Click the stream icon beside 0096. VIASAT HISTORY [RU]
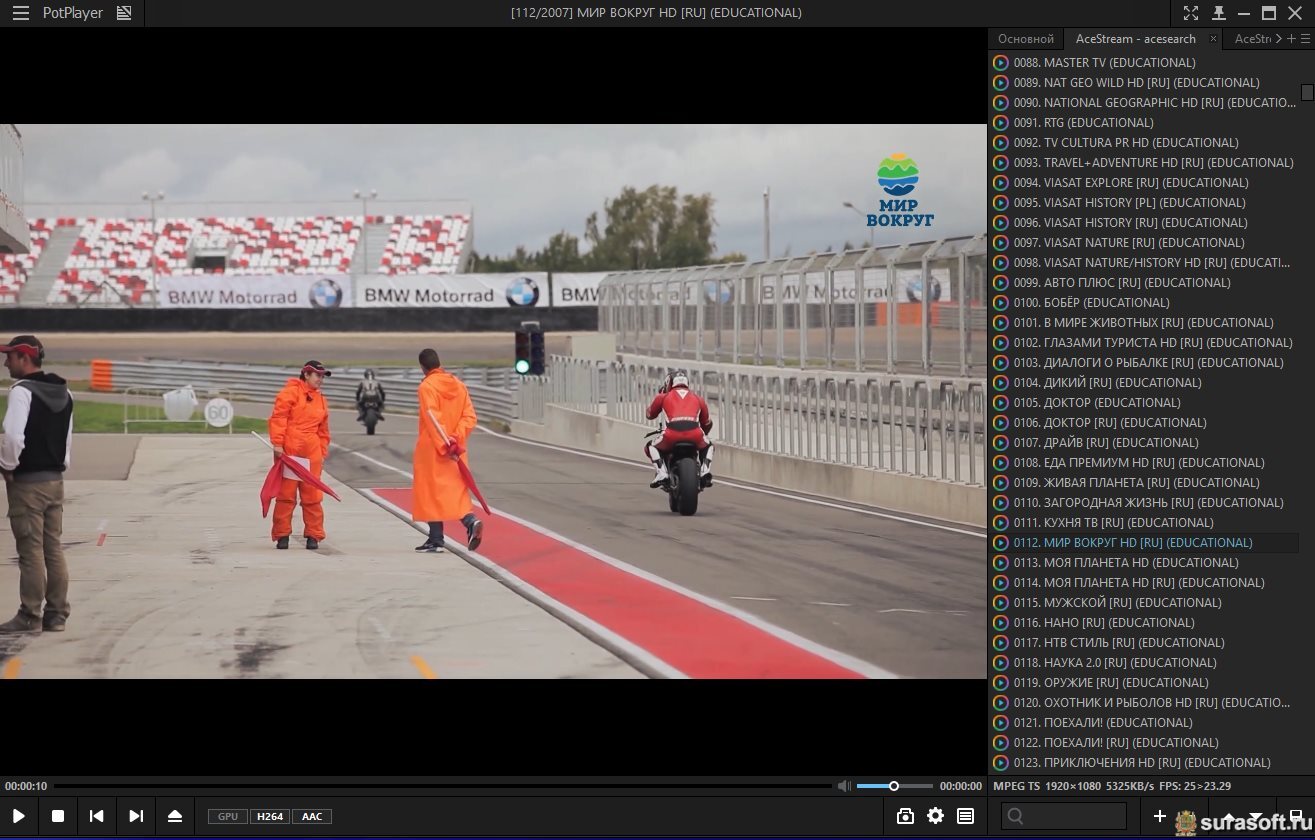 click(x=1001, y=222)
